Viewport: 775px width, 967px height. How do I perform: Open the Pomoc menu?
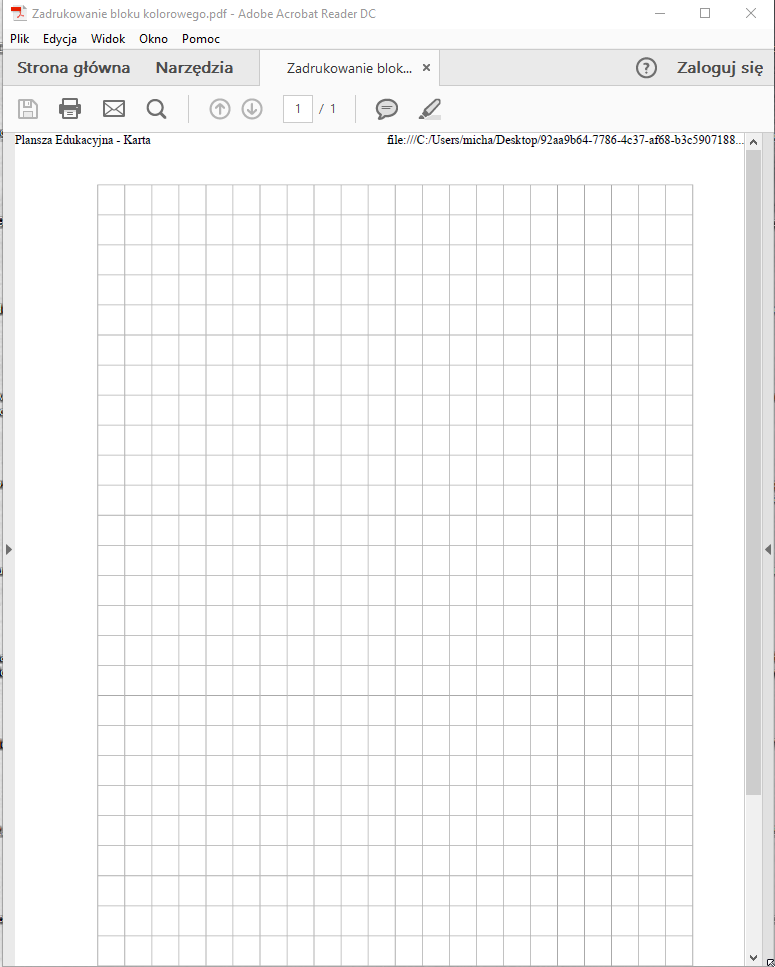tap(201, 39)
